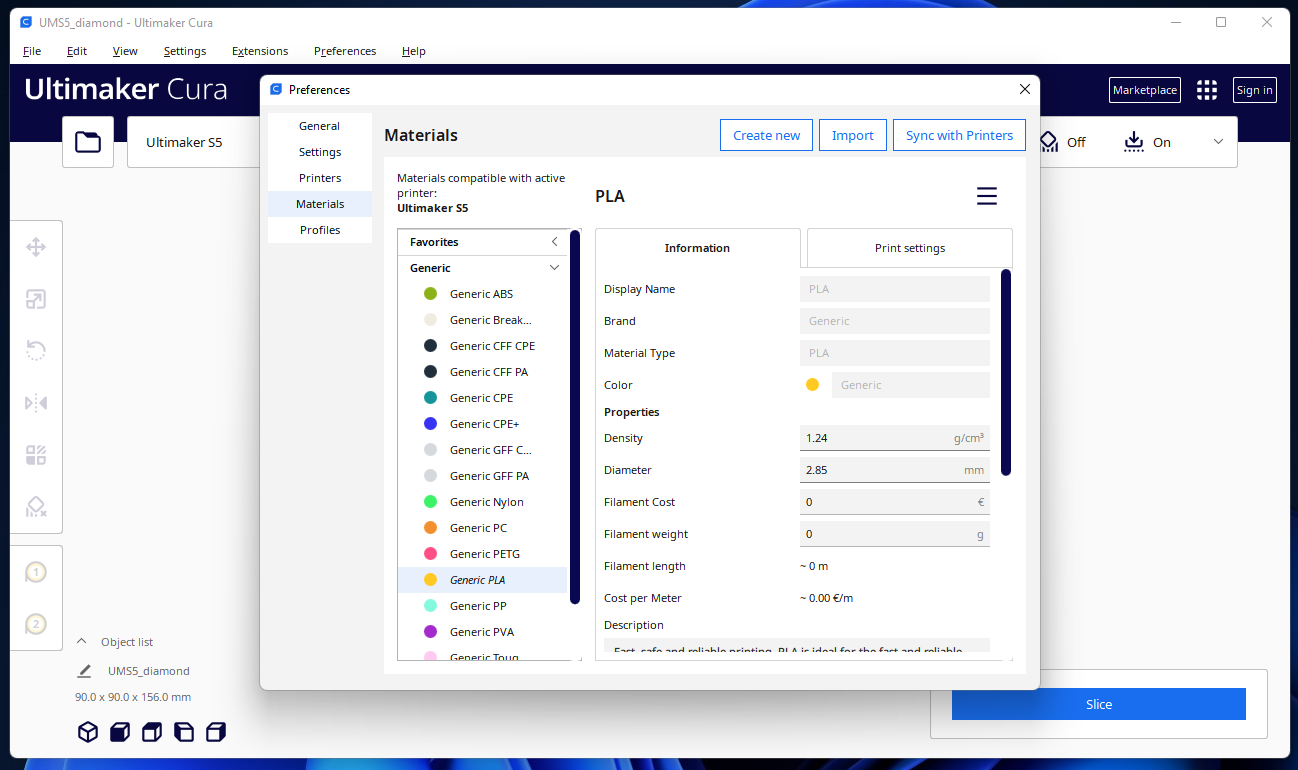The image size is (1298, 770).
Task: Select Generic GFF PA material
Action: coord(482,476)
